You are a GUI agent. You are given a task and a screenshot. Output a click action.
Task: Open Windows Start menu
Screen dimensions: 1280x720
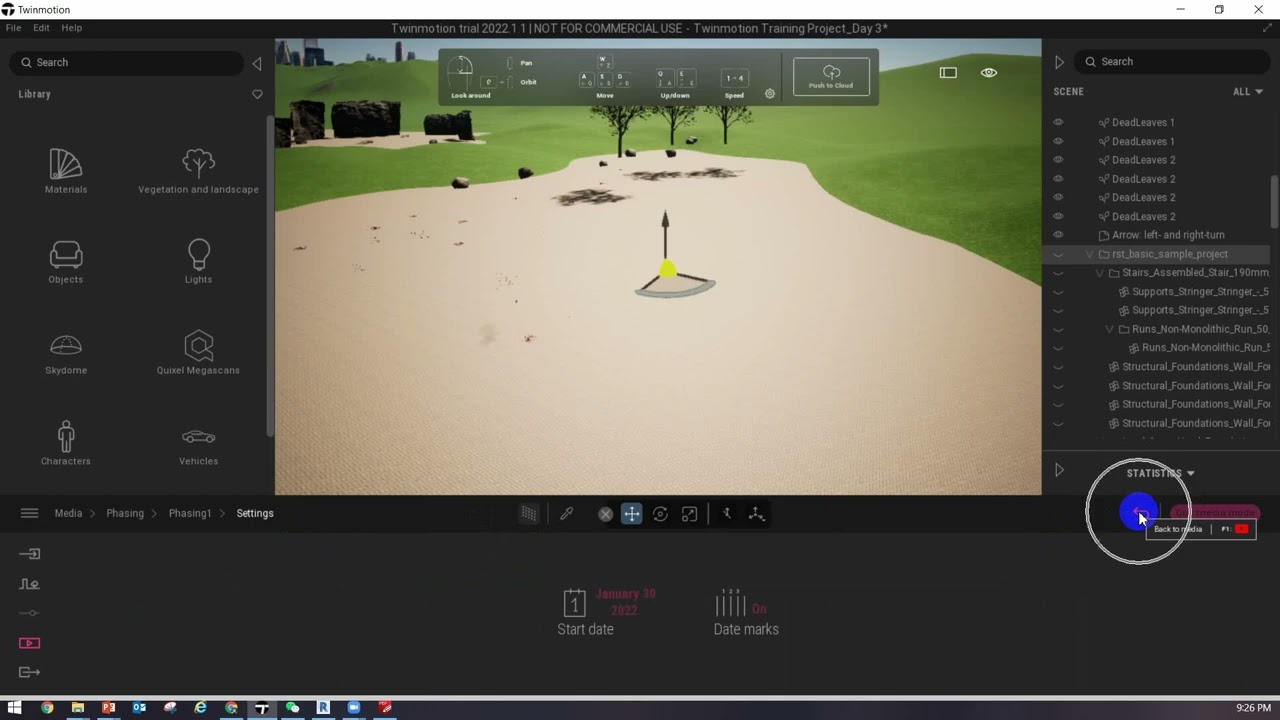pos(15,707)
